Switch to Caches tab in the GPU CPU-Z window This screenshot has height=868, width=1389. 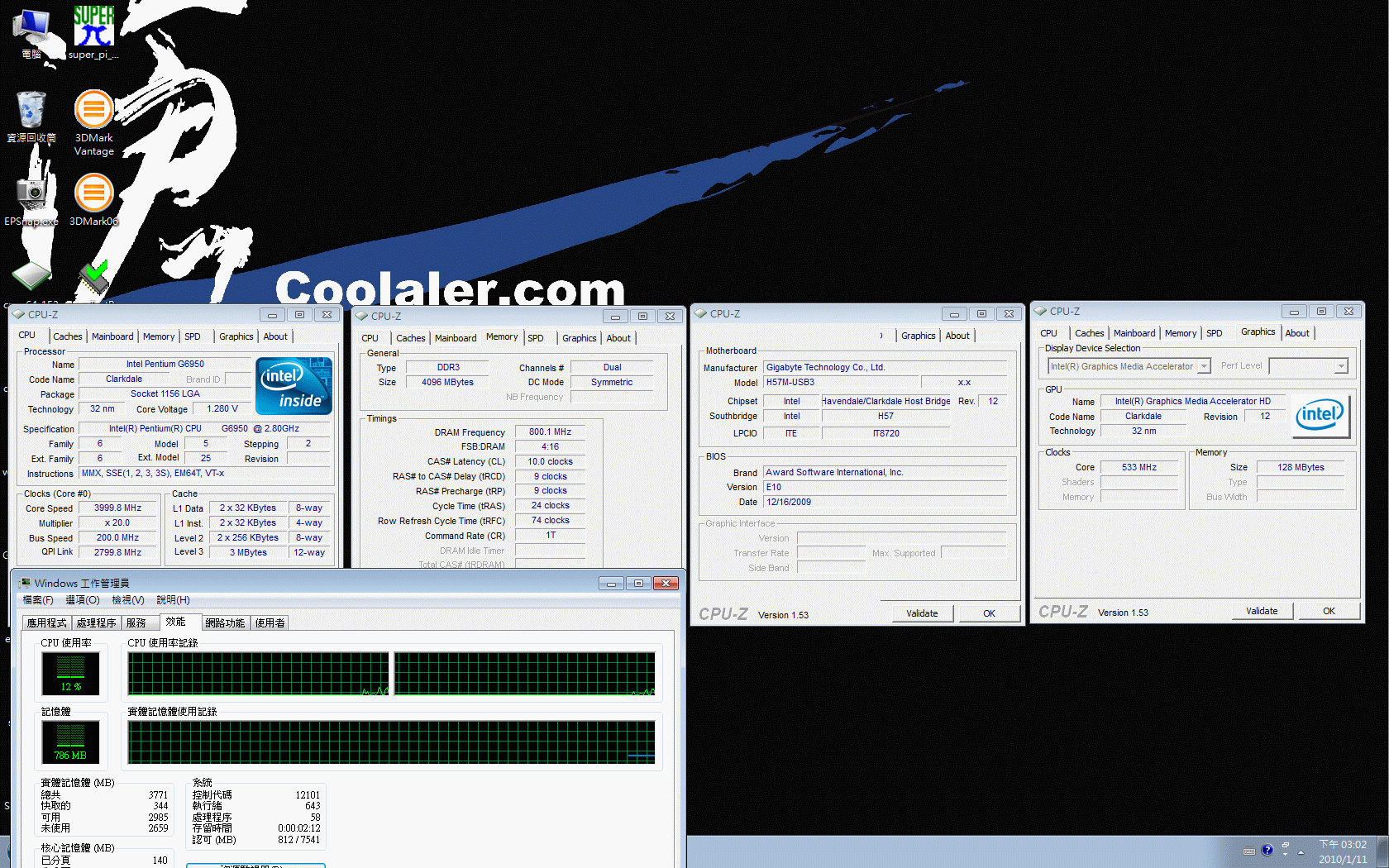point(1090,333)
